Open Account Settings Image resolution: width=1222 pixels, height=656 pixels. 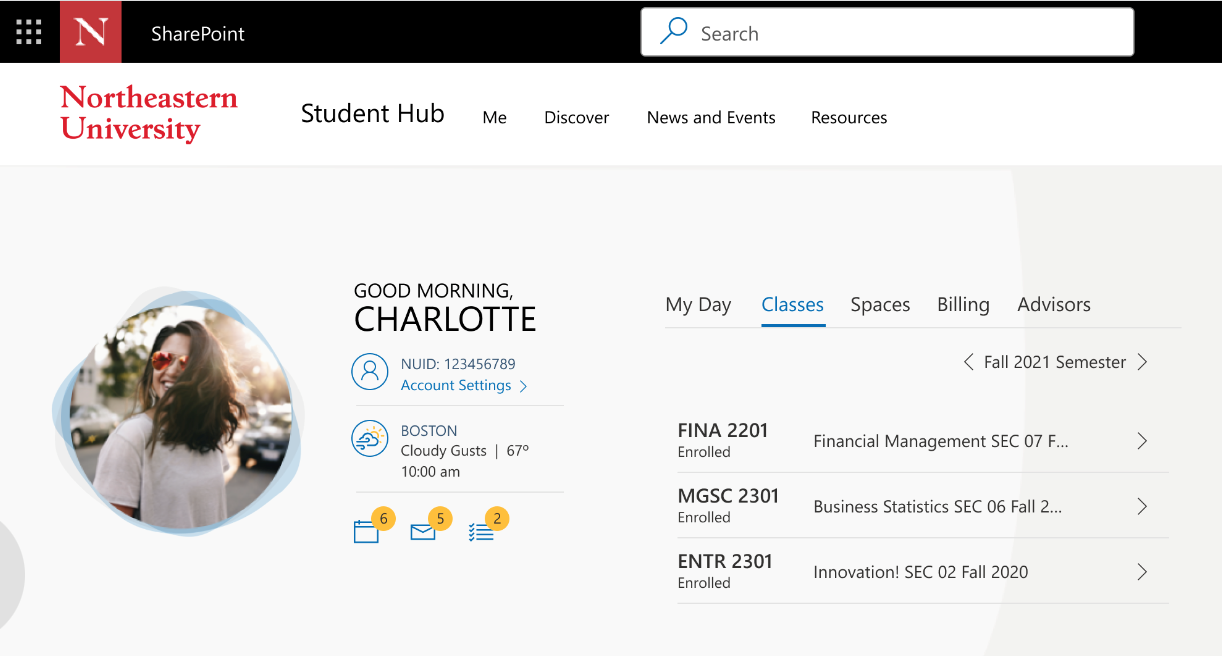[455, 385]
